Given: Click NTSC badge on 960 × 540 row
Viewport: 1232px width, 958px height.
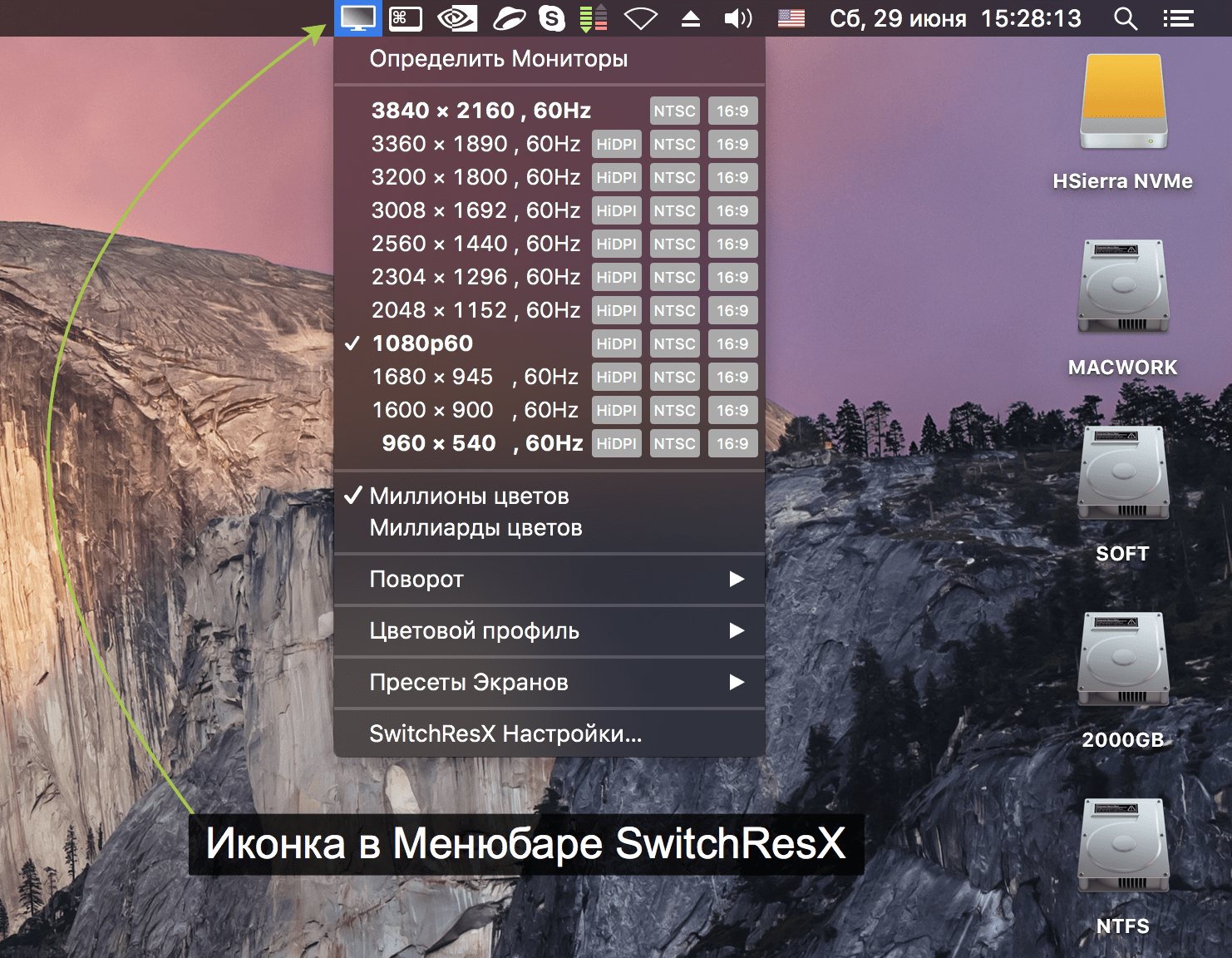Looking at the screenshot, I should pyautogui.click(x=674, y=443).
